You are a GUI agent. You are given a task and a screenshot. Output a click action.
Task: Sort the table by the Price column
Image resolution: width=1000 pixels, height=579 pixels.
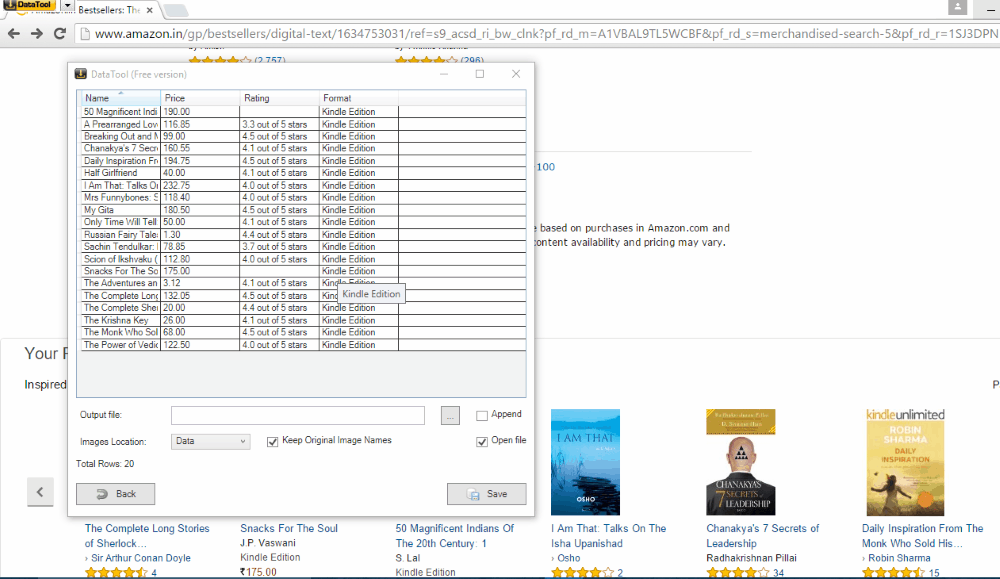[x=200, y=98]
